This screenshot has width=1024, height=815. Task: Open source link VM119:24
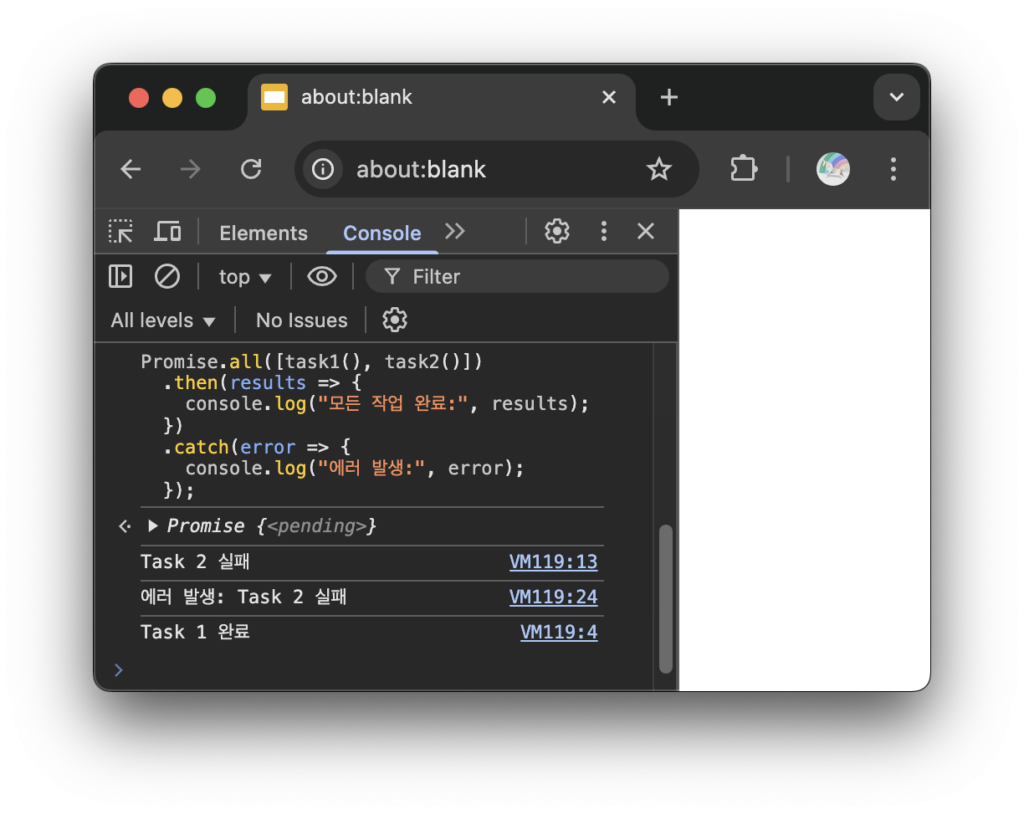[x=553, y=597]
